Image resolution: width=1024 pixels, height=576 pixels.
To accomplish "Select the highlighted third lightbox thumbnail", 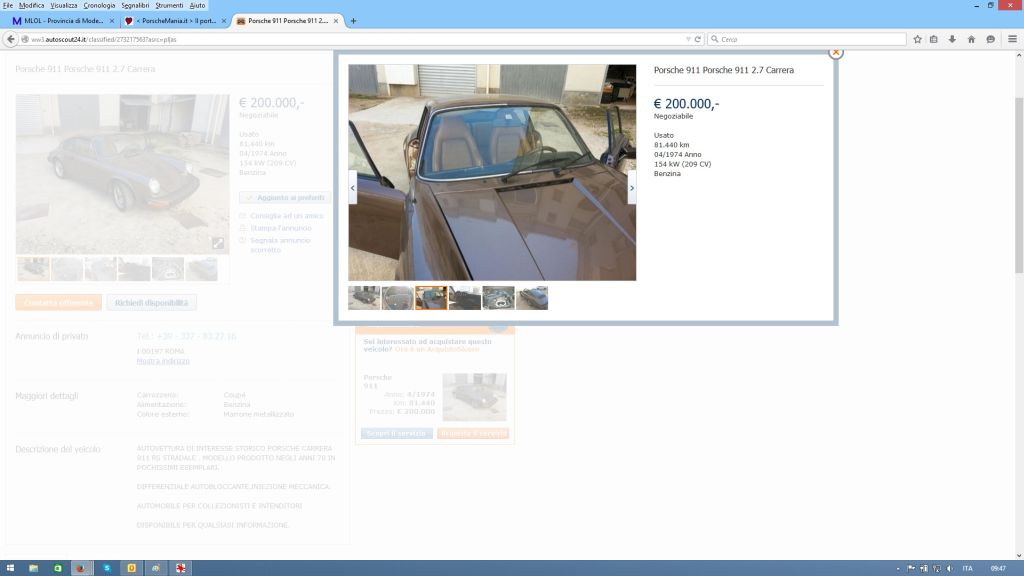I will click(431, 298).
